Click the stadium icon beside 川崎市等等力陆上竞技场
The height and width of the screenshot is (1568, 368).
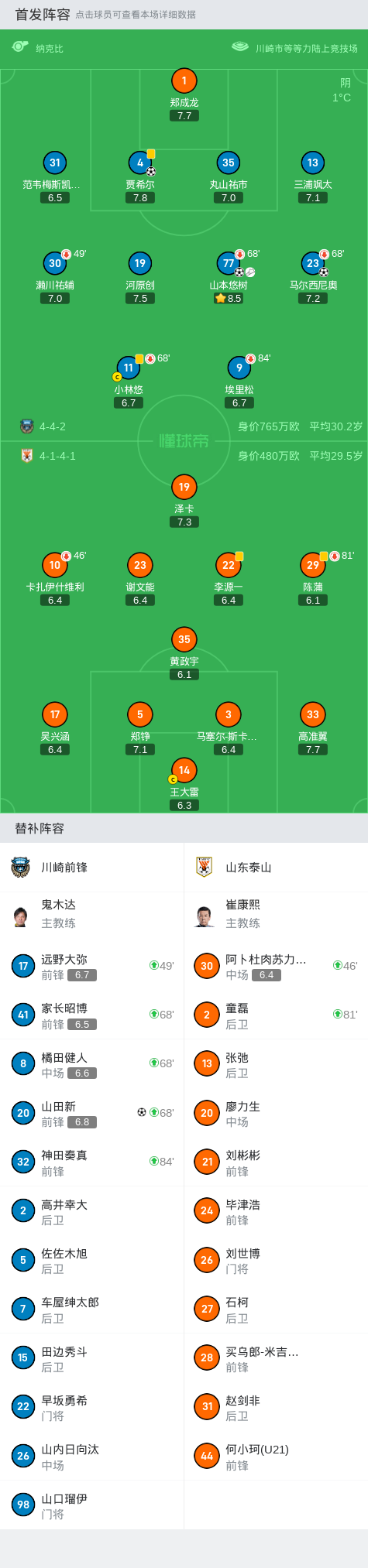pyautogui.click(x=240, y=47)
